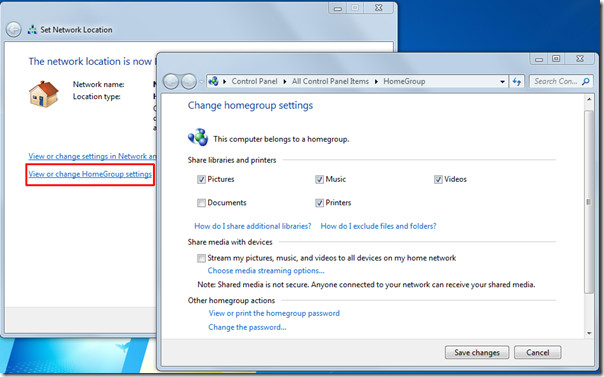The image size is (604, 377).
Task: Click the Back button in HomeGroup window
Action: coord(171,81)
